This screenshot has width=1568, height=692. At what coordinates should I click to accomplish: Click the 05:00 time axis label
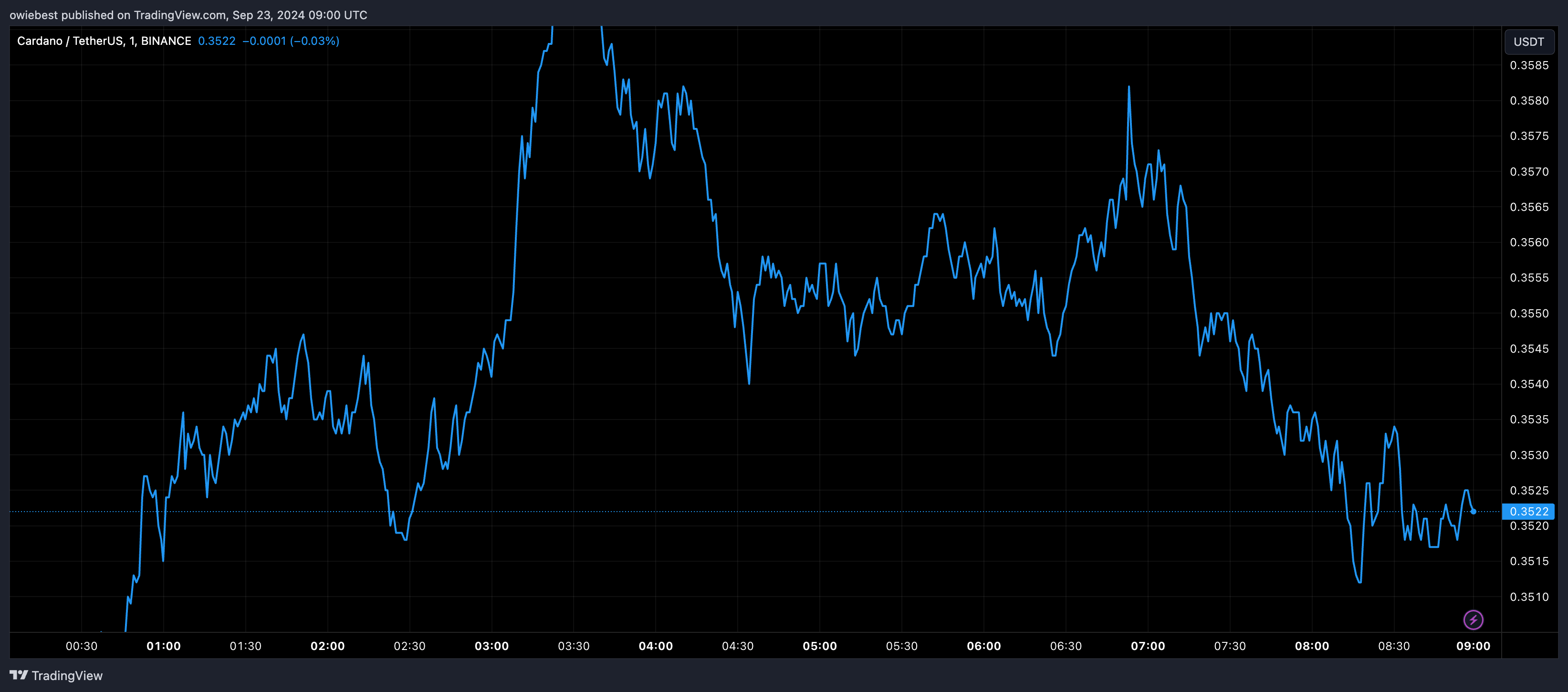tap(820, 646)
